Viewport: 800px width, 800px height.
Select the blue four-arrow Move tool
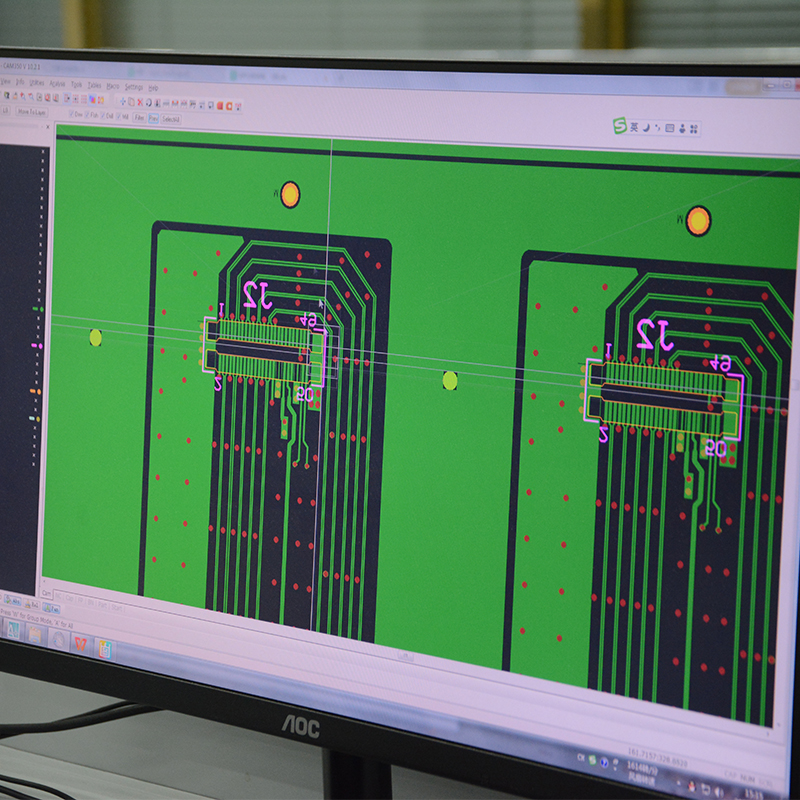pyautogui.click(x=122, y=101)
